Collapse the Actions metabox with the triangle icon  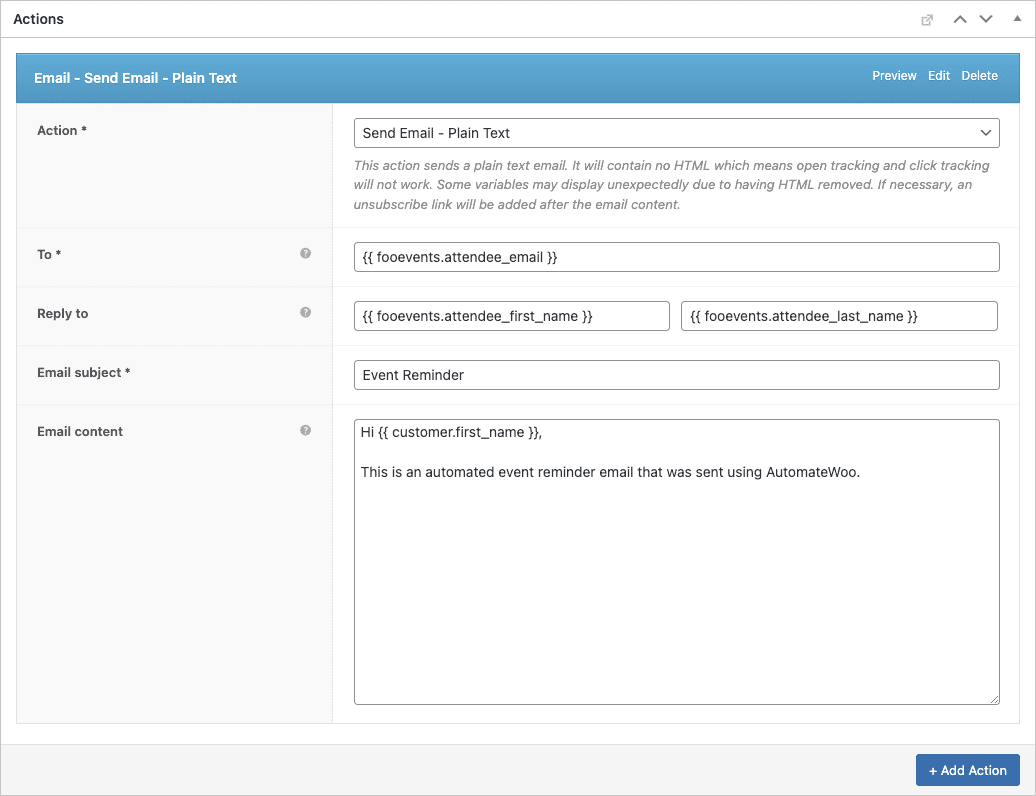tap(1016, 18)
